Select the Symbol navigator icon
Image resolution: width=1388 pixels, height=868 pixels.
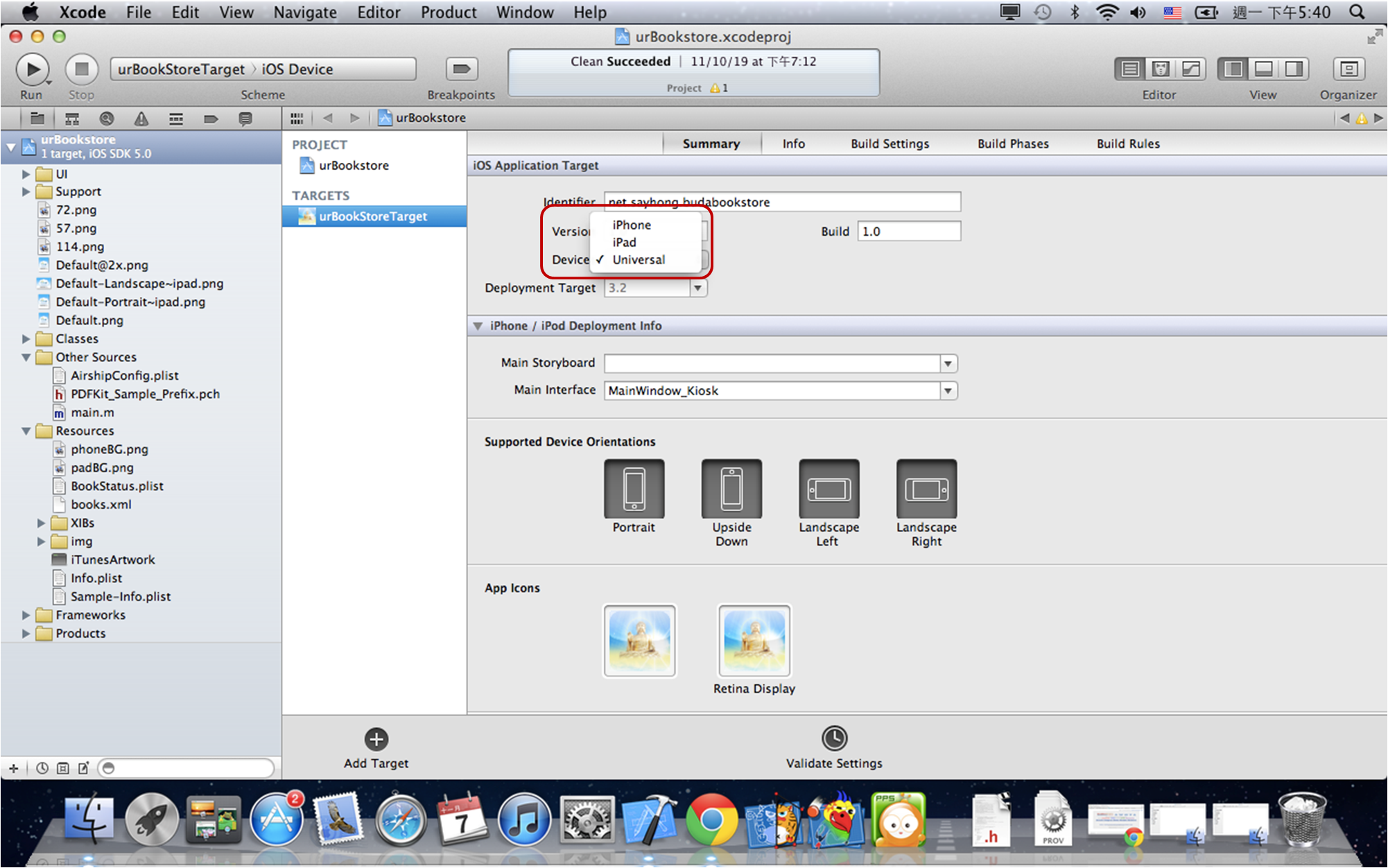click(72, 119)
